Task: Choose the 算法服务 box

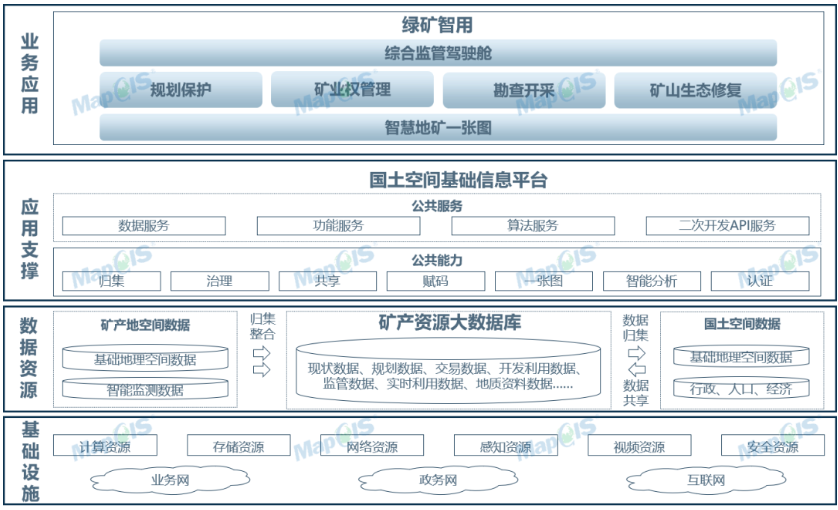Action: coord(533,226)
